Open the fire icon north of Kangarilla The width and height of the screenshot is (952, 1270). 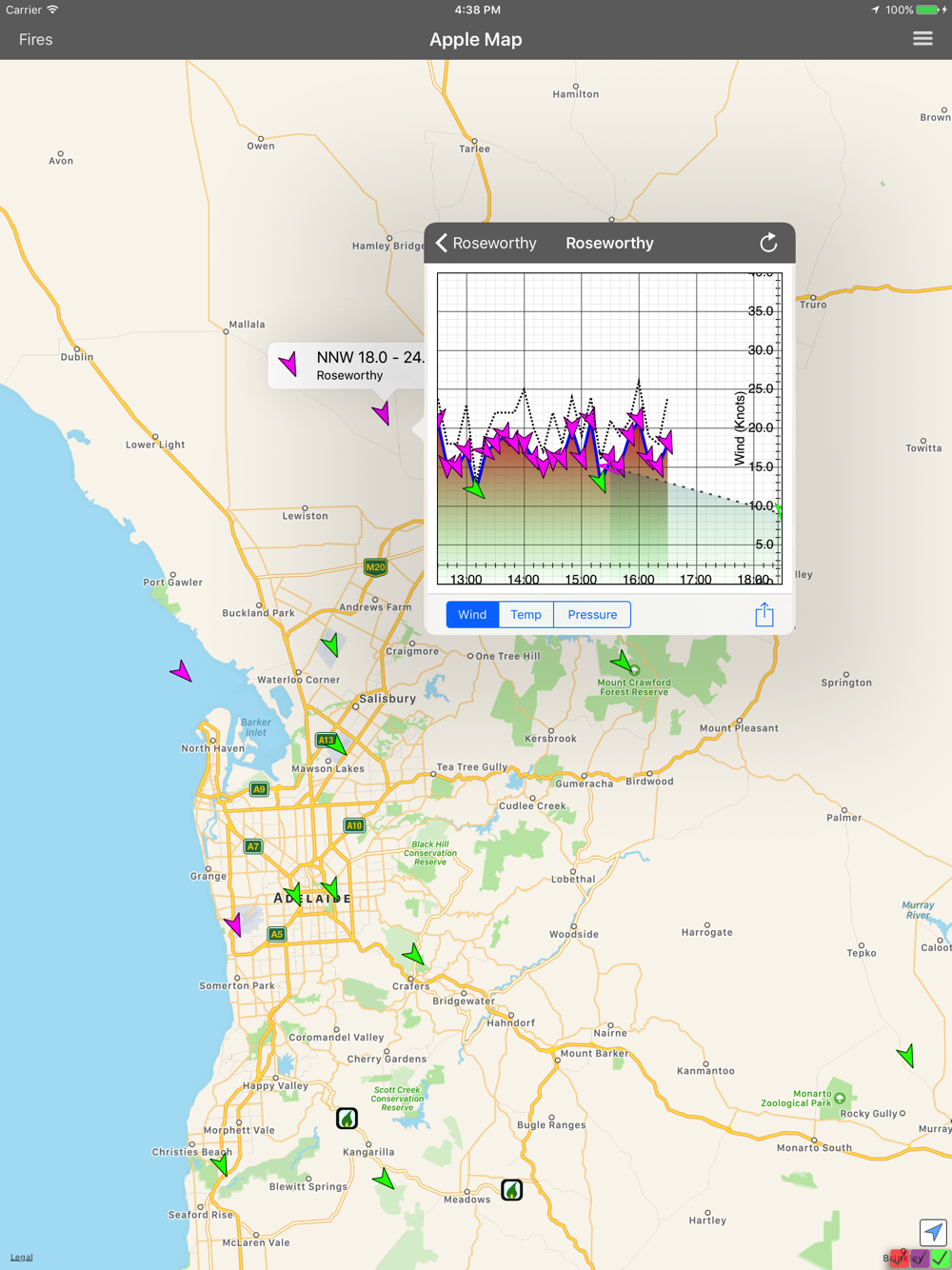coord(347,1118)
